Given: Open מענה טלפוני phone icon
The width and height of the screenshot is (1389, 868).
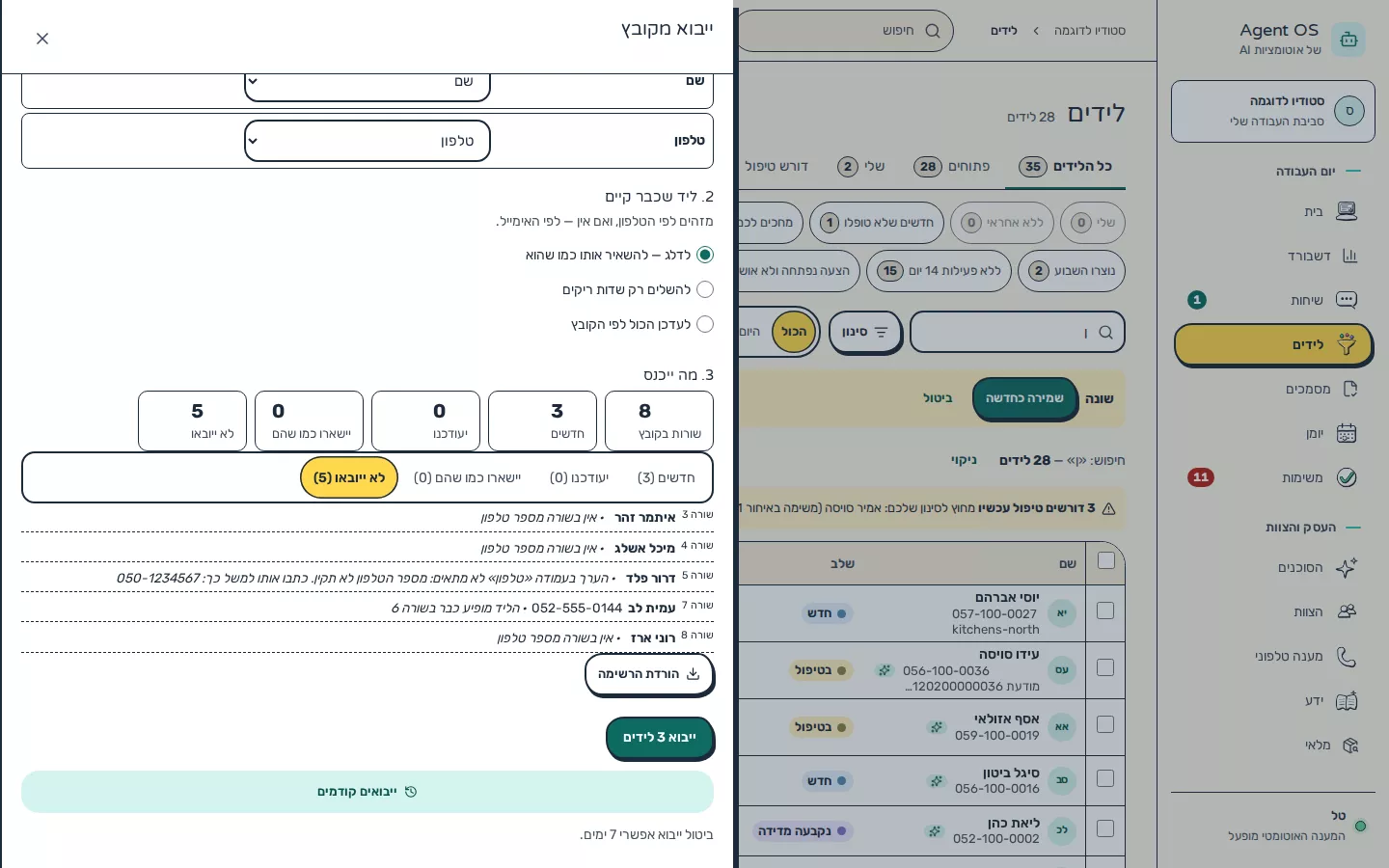Looking at the screenshot, I should 1347,656.
